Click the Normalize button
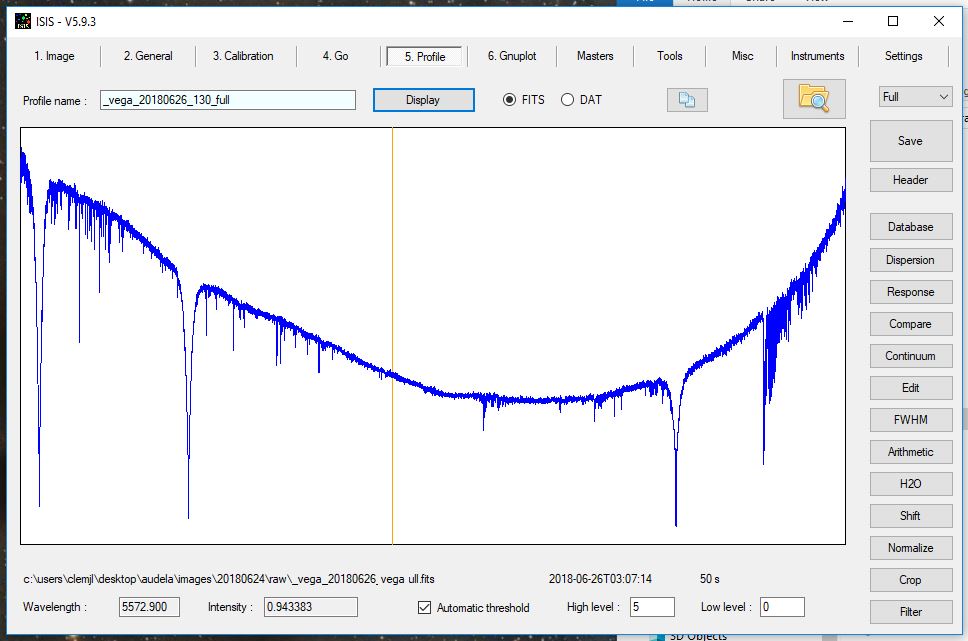Screen dimensions: 968x641 [x=910, y=548]
